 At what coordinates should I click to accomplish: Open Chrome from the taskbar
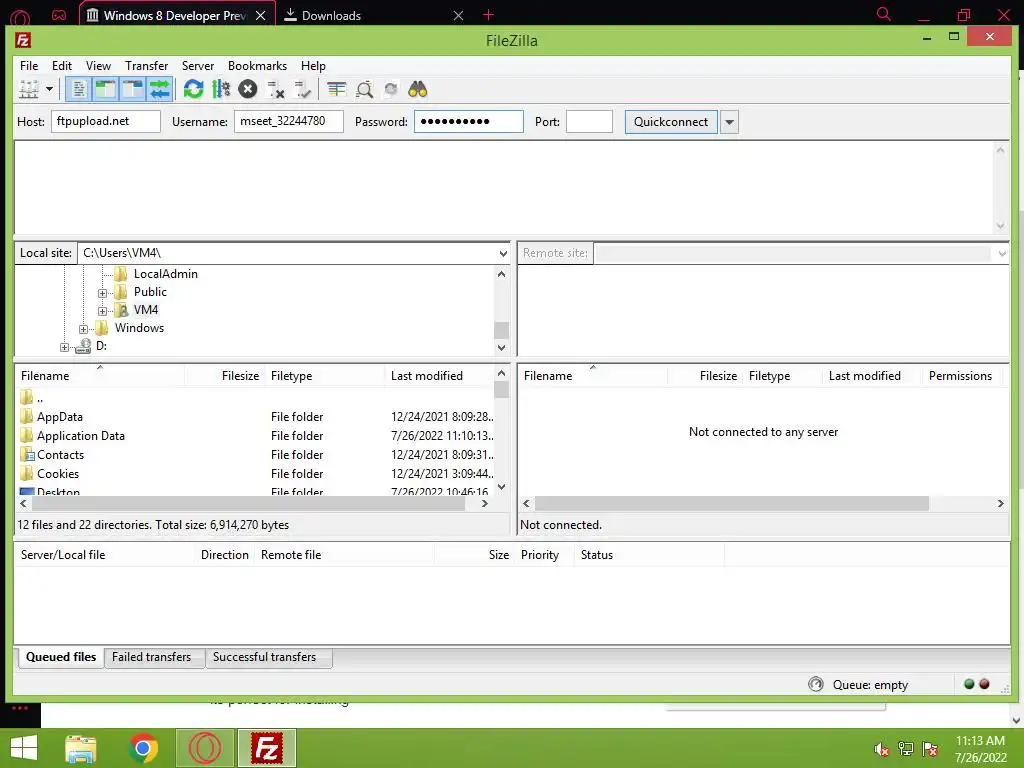[x=143, y=748]
